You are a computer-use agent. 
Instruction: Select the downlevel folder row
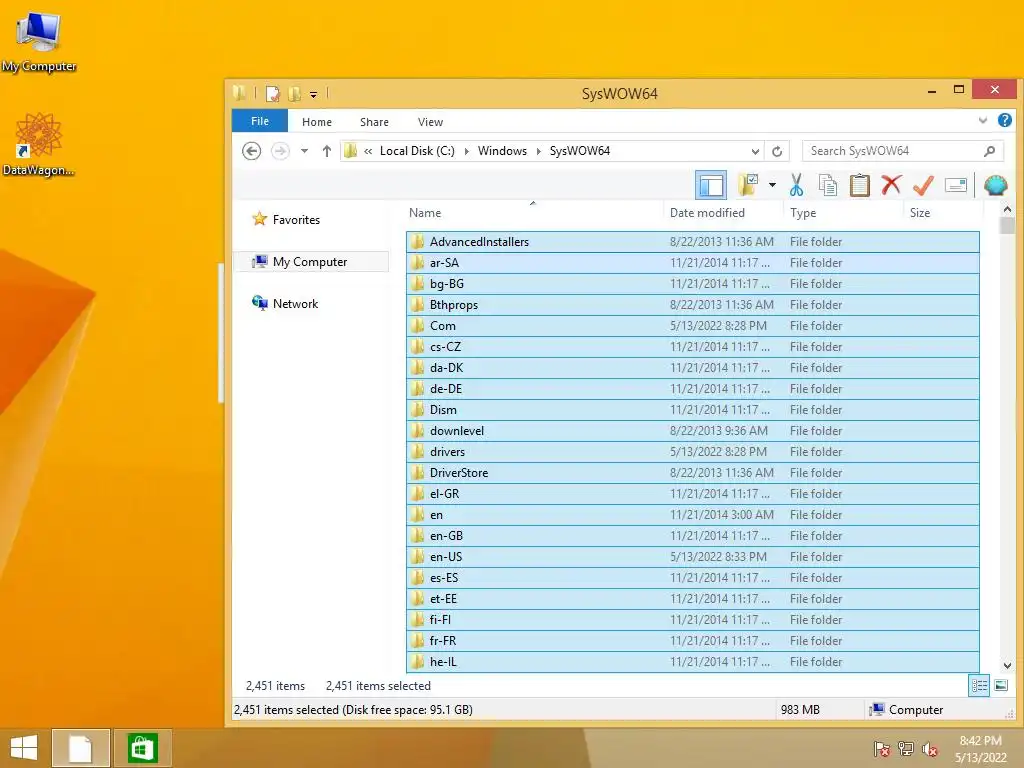(x=693, y=431)
